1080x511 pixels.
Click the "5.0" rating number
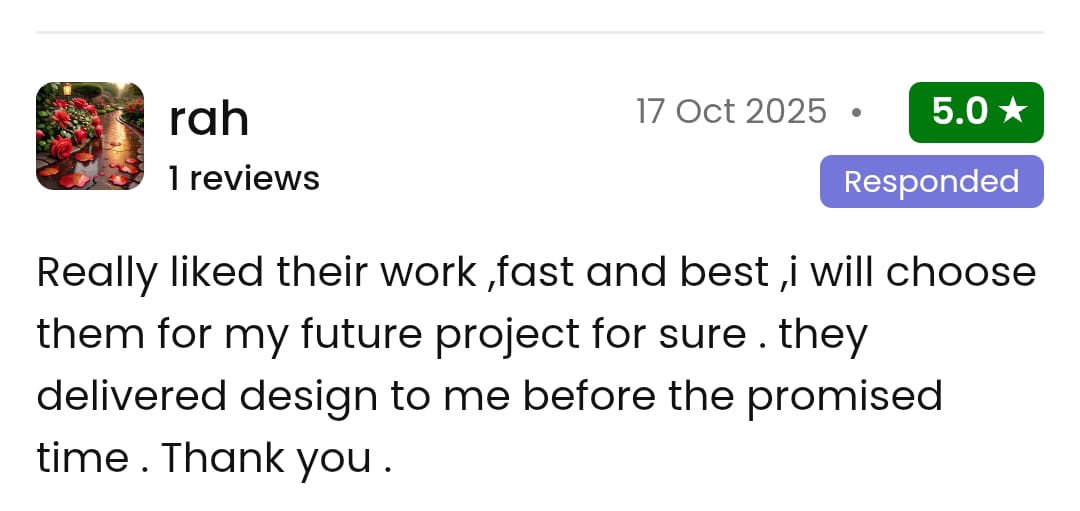click(x=959, y=112)
